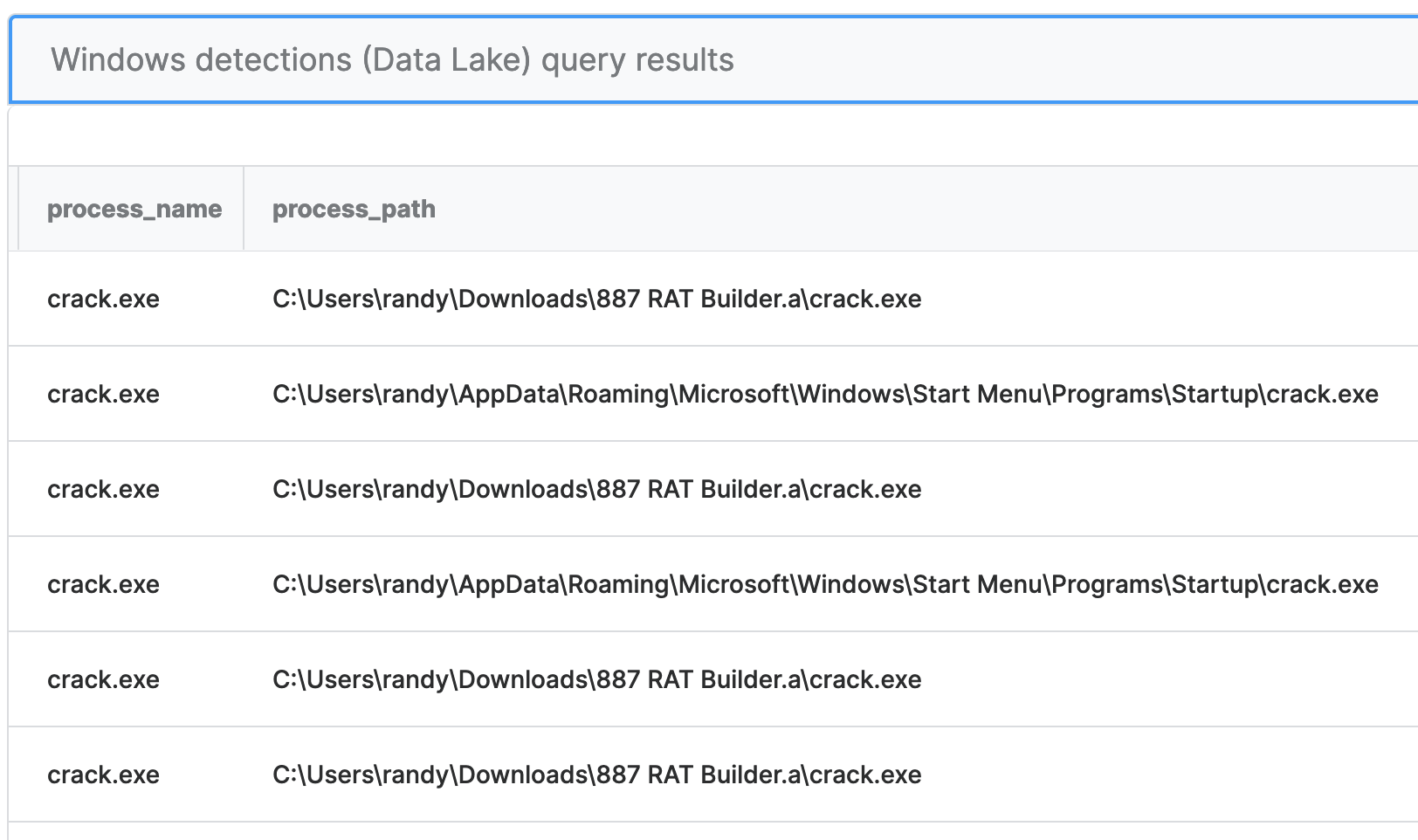Select crack.exe process name in the fifth row
The height and width of the screenshot is (840, 1418).
103,679
